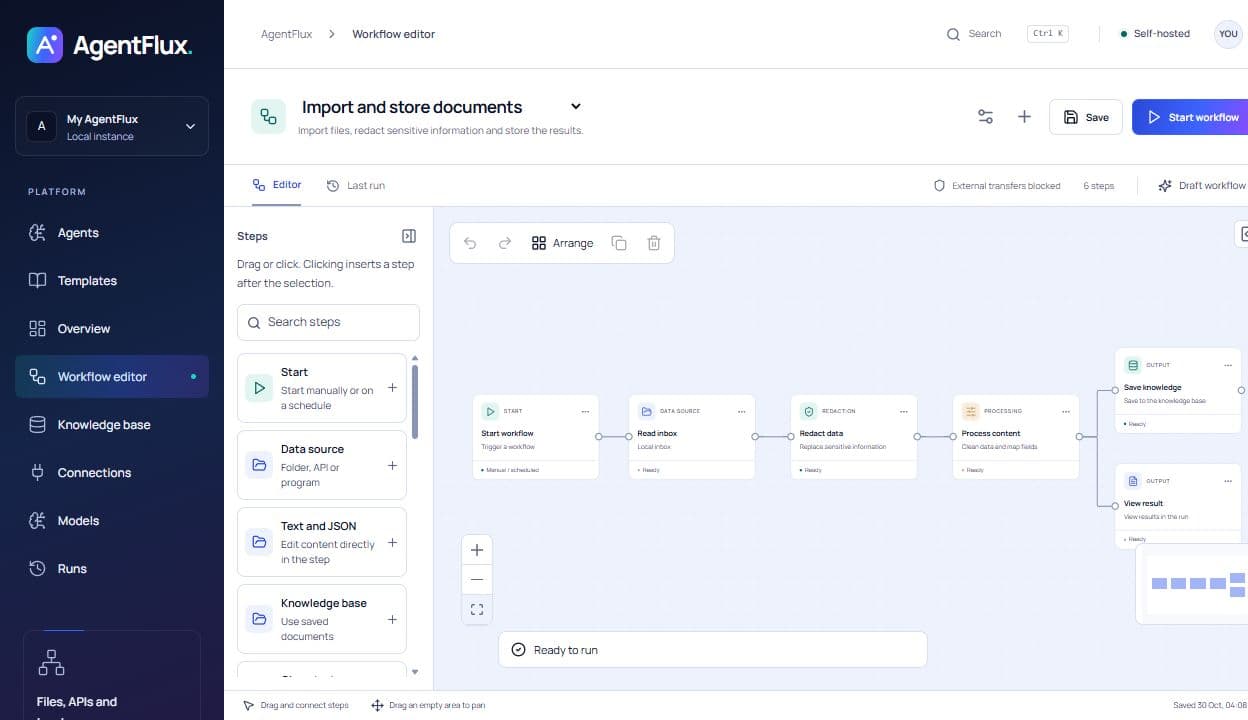Select Workflow editor in the sidebar
The image size is (1248, 720).
point(112,377)
